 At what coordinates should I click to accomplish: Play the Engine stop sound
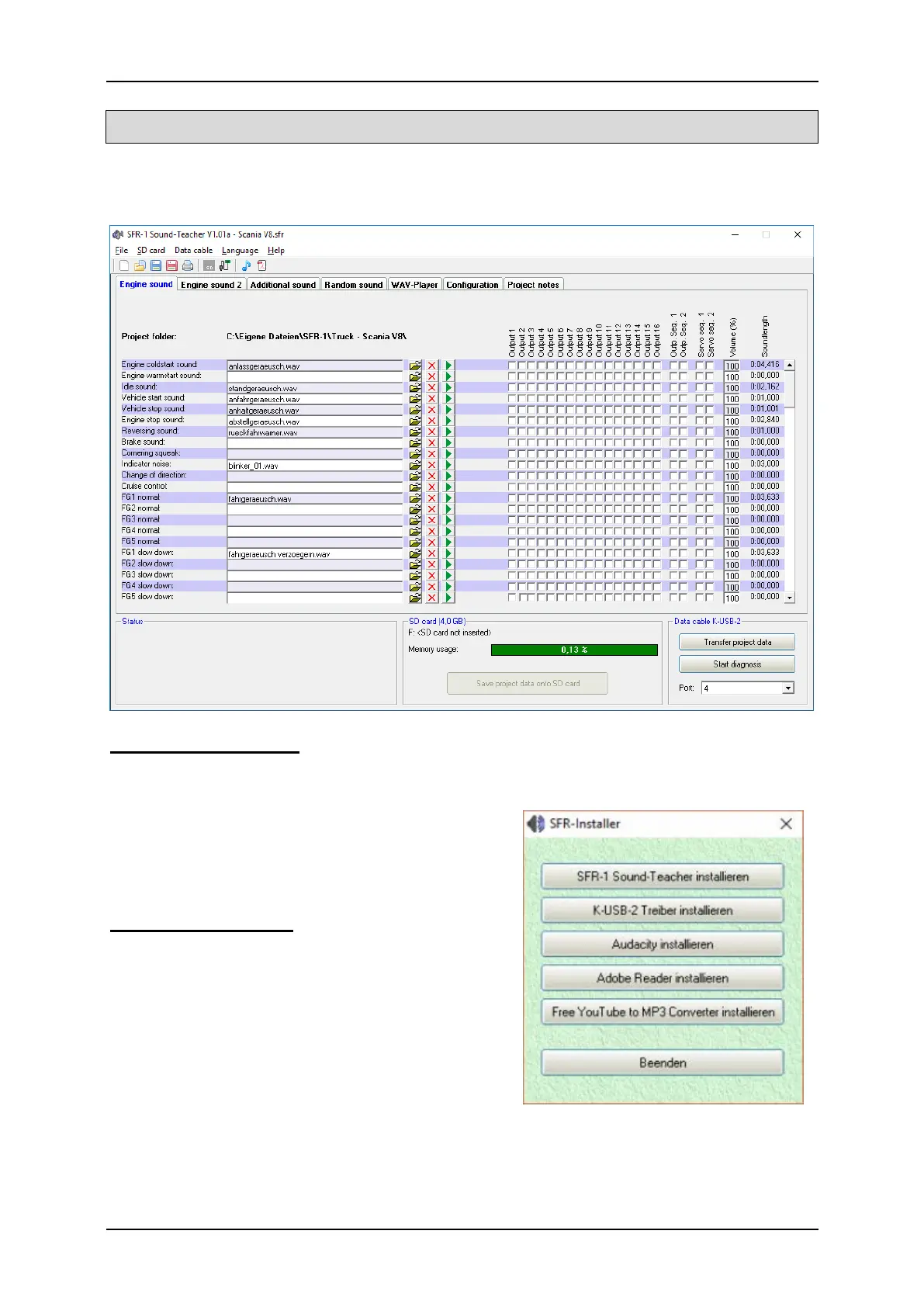[448, 421]
